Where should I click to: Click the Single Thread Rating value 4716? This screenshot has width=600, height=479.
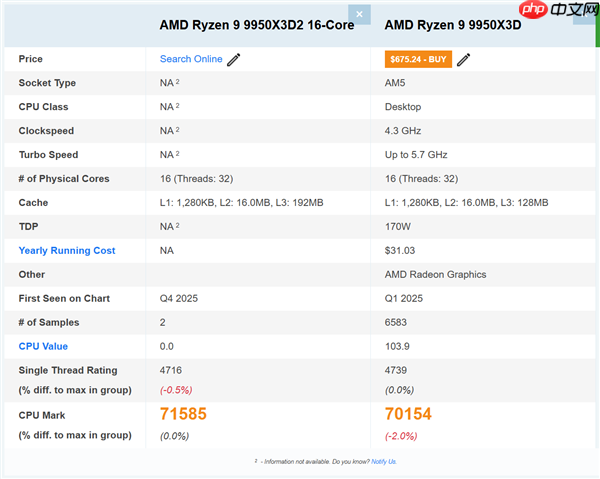(x=171, y=370)
